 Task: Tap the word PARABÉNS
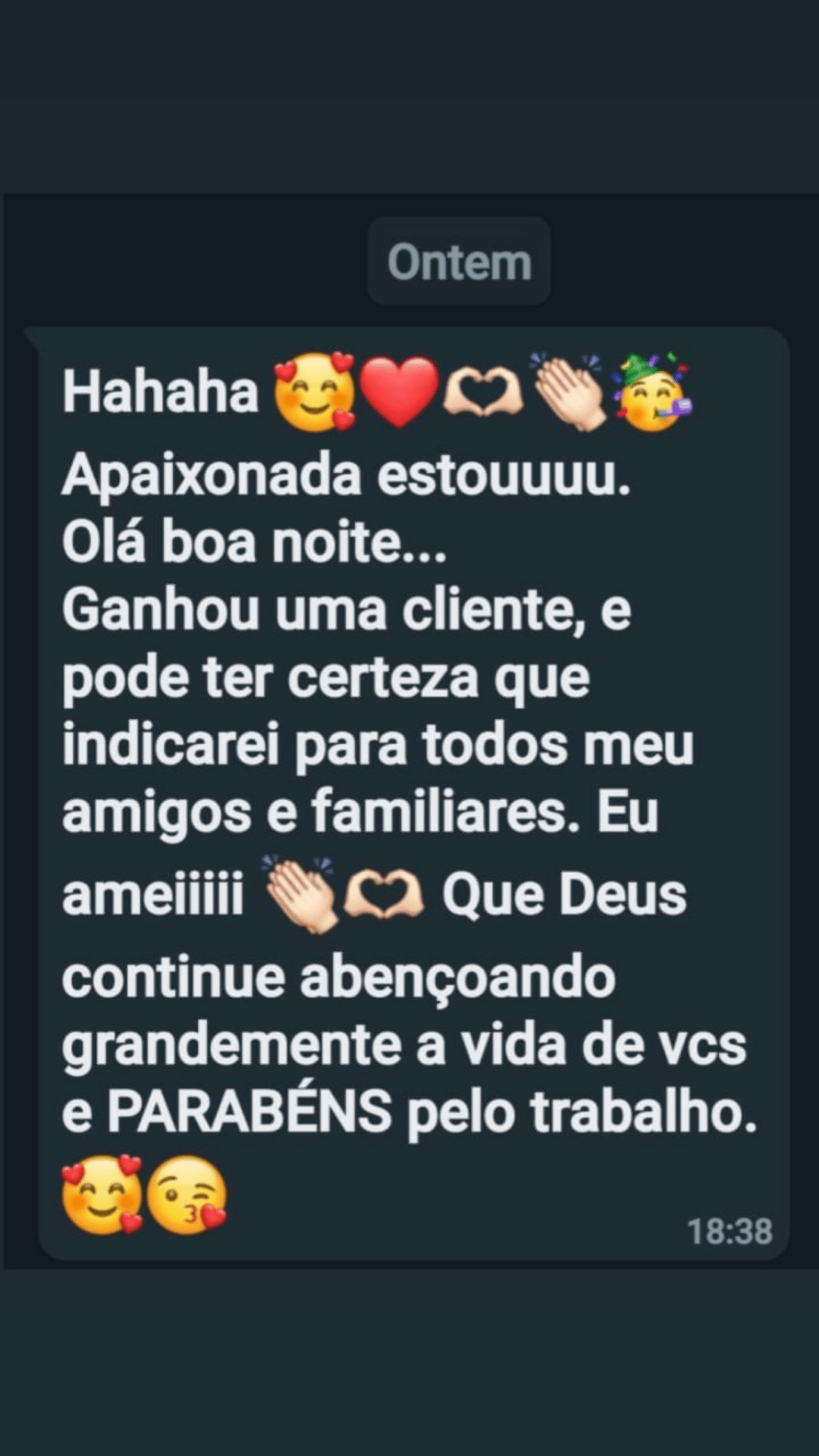(x=249, y=1112)
